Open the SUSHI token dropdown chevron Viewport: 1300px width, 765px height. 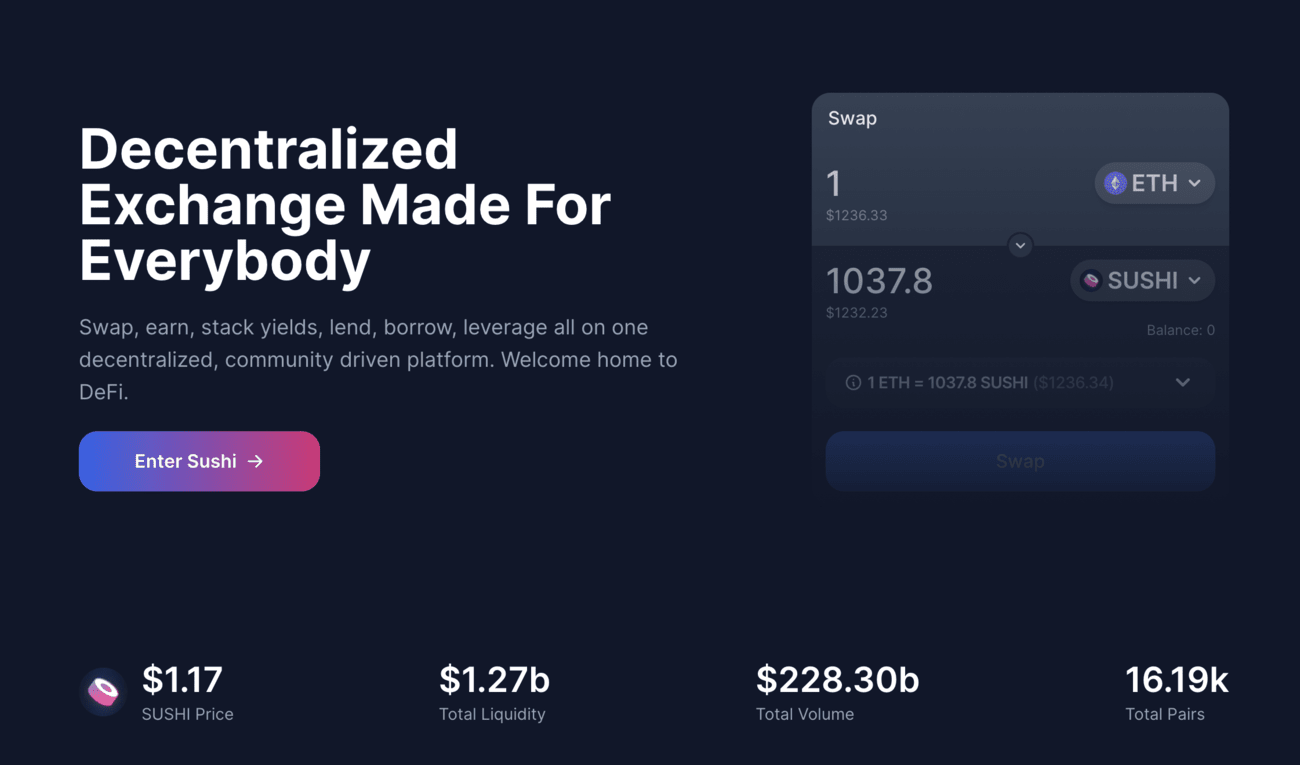point(1195,281)
